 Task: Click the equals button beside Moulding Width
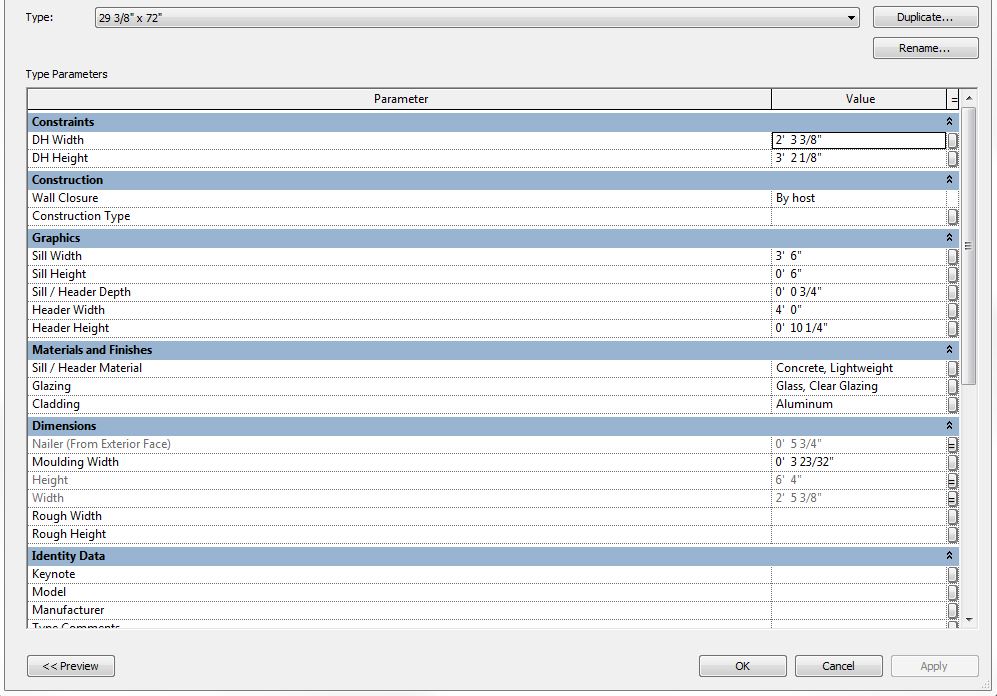[952, 463]
